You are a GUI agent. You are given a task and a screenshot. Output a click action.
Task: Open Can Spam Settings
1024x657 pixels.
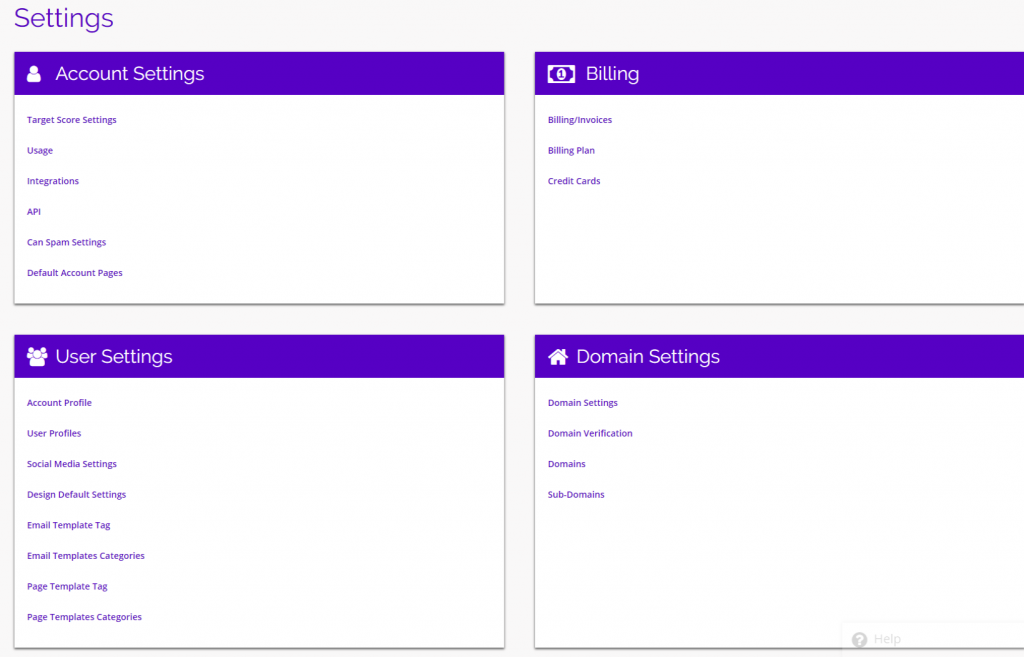66,242
